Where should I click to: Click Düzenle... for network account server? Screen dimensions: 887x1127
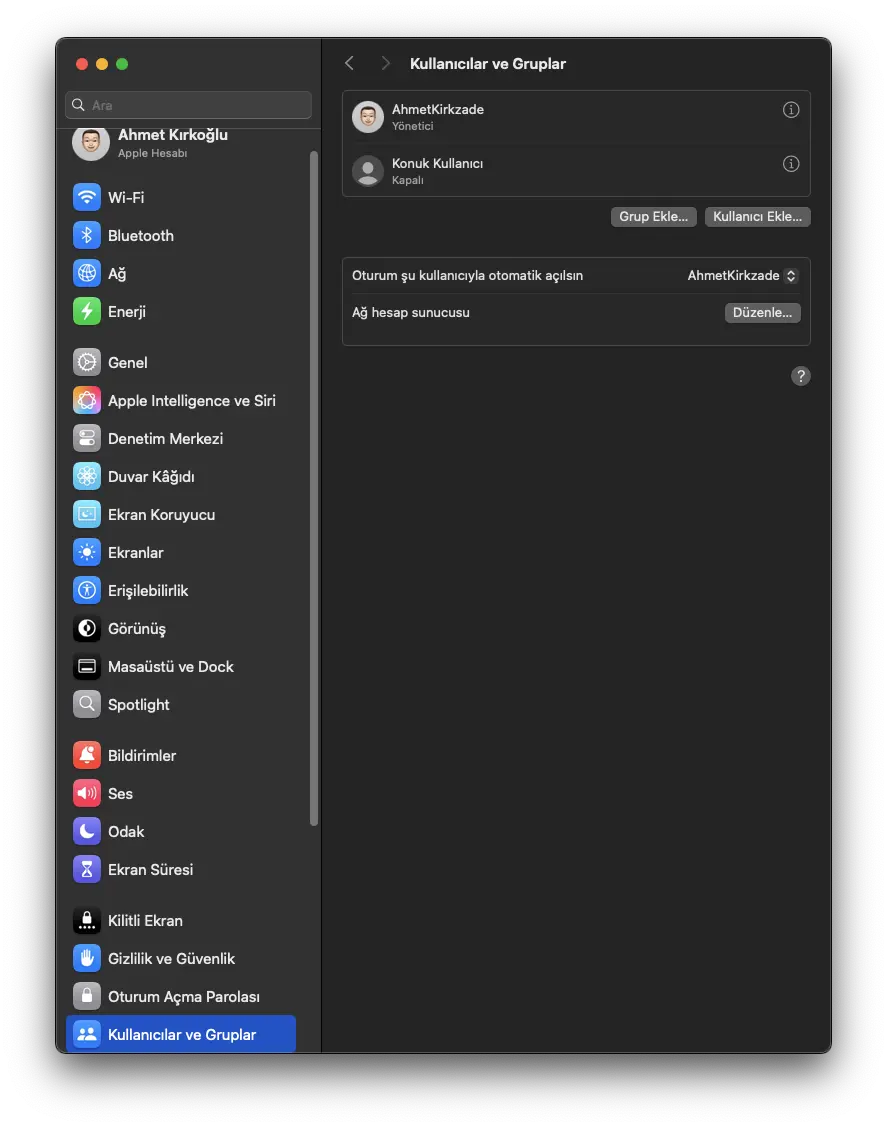763,313
